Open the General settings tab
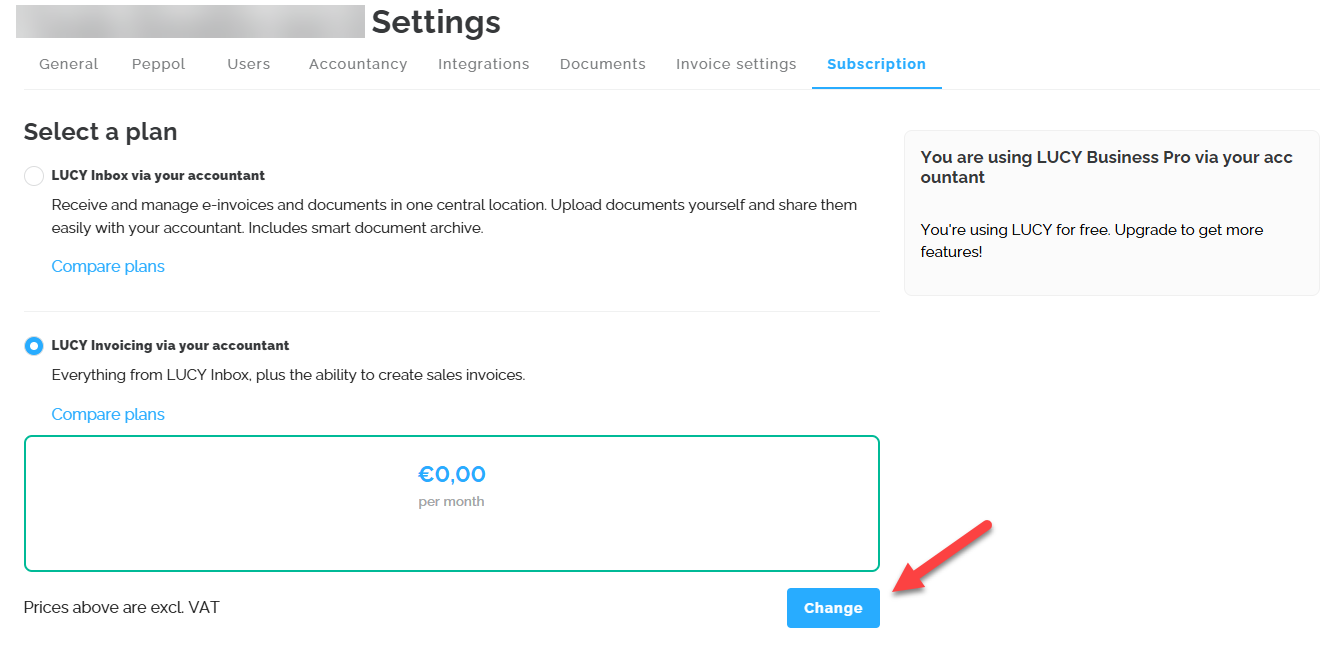 [68, 64]
